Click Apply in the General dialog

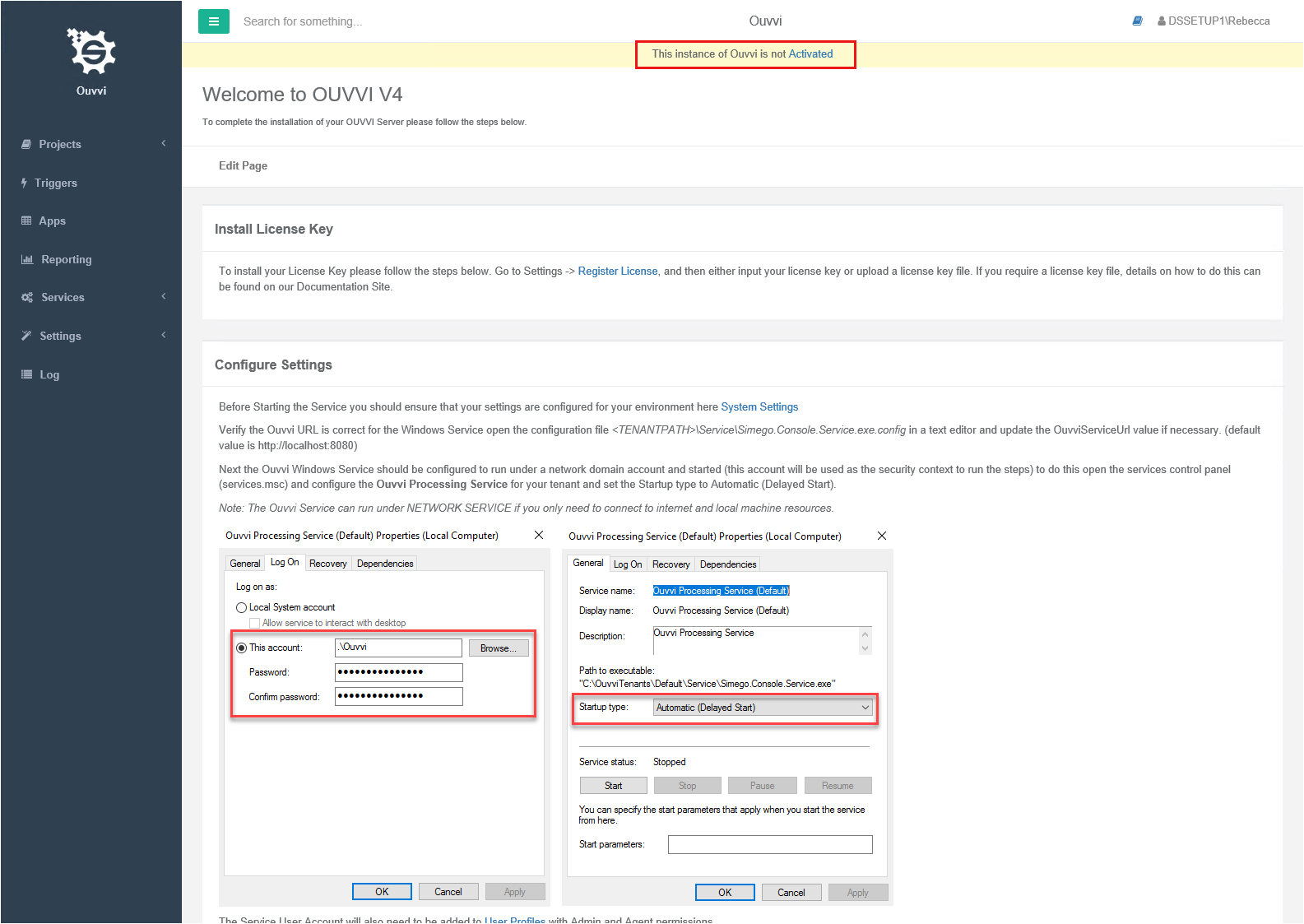(x=858, y=893)
